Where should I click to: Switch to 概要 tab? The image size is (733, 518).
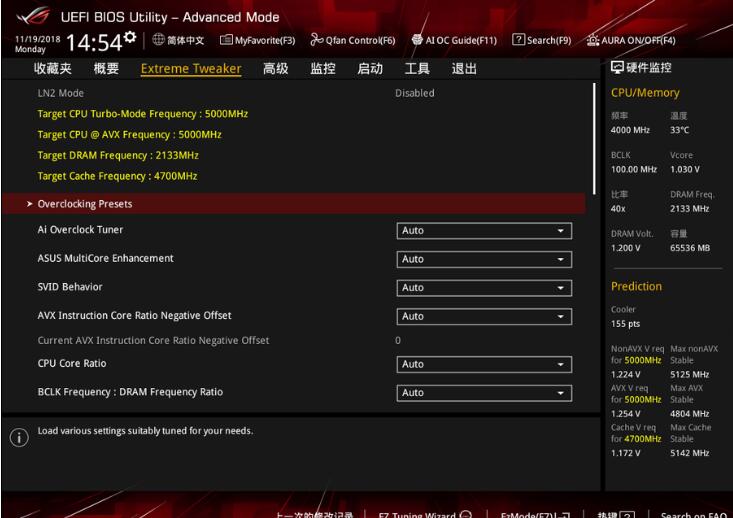pyautogui.click(x=106, y=69)
